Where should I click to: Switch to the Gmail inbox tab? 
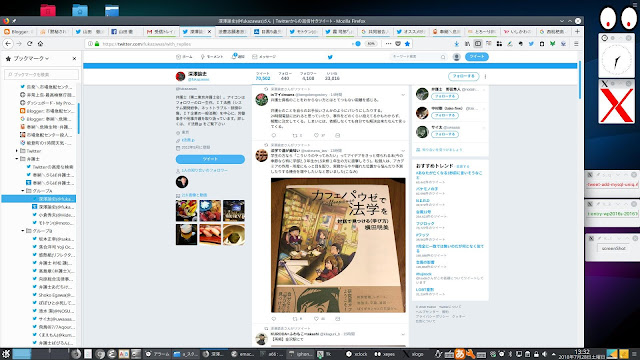point(161,31)
